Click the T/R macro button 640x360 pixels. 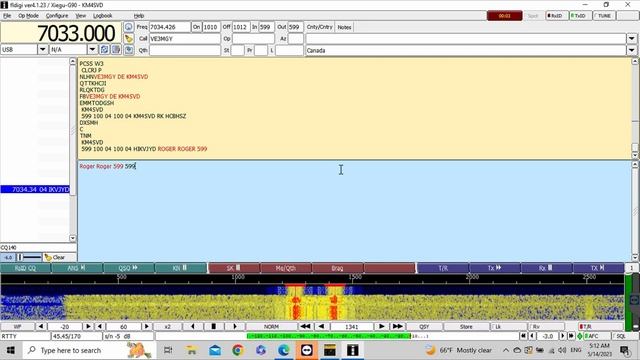click(x=443, y=268)
